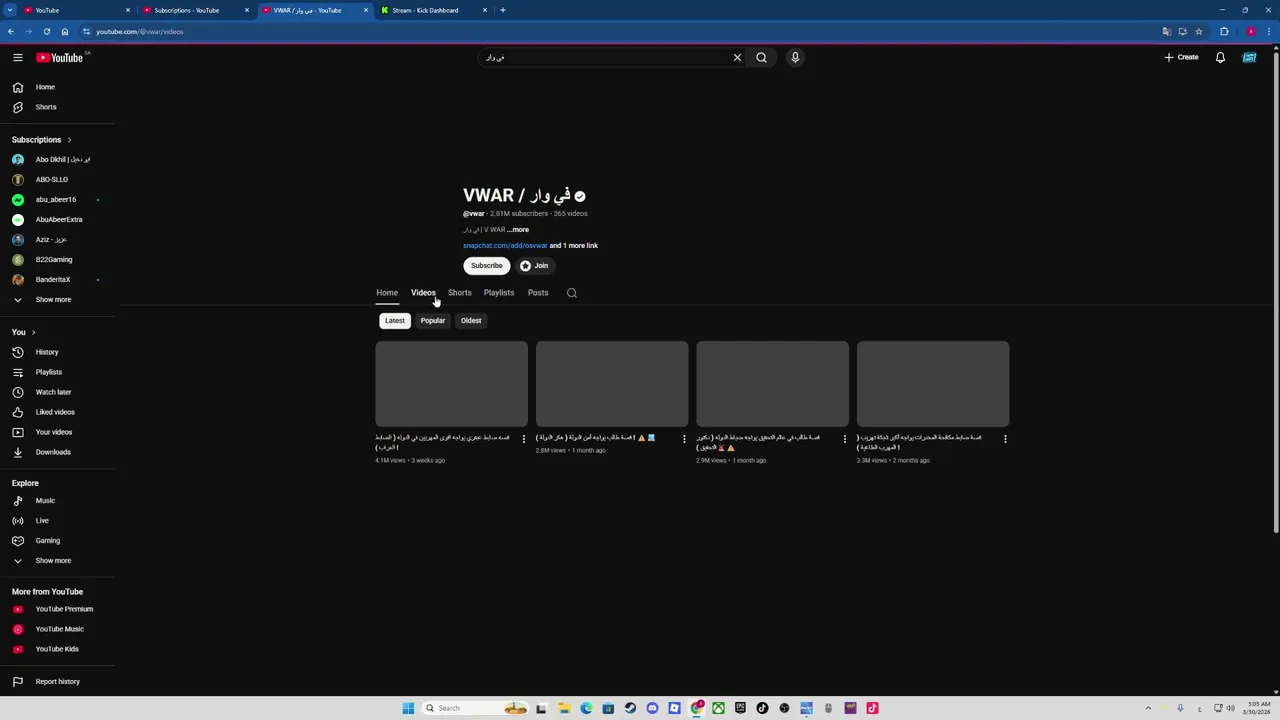Open Steam from the taskbar
This screenshot has height=720, width=1280.
point(630,708)
